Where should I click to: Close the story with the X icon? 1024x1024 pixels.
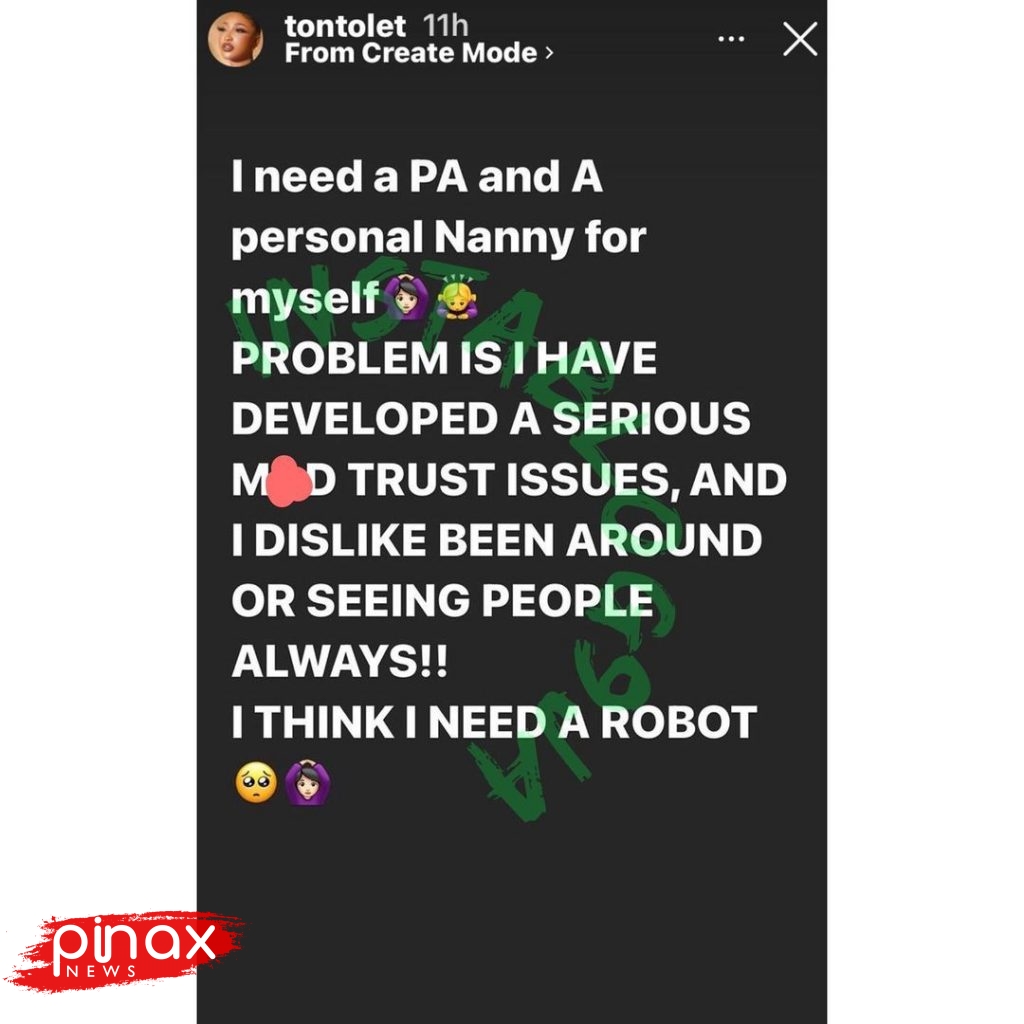coord(800,39)
